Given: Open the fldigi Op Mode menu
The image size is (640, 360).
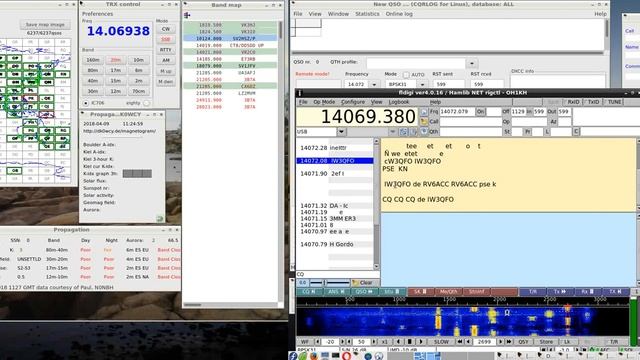Looking at the screenshot, I should (x=324, y=102).
